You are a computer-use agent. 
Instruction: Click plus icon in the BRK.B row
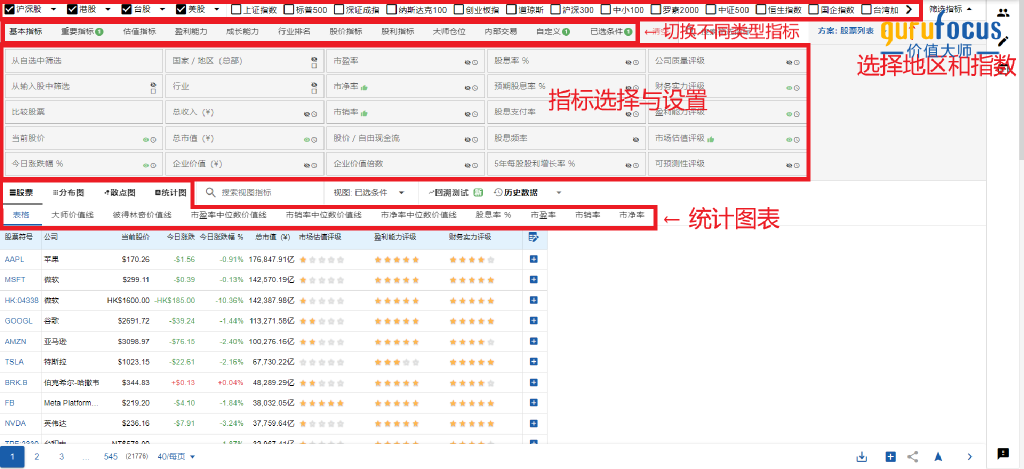(x=534, y=382)
